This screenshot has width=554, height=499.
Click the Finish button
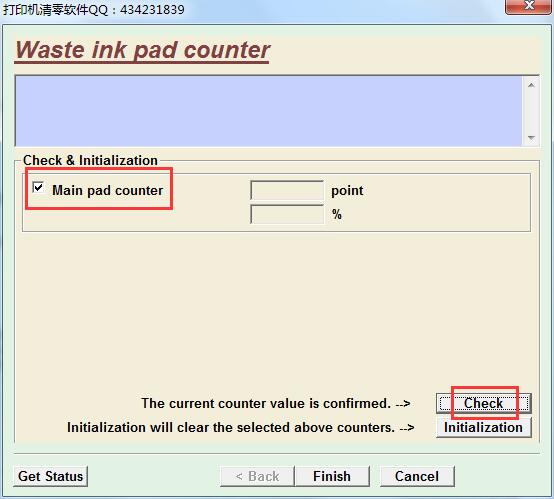click(332, 476)
